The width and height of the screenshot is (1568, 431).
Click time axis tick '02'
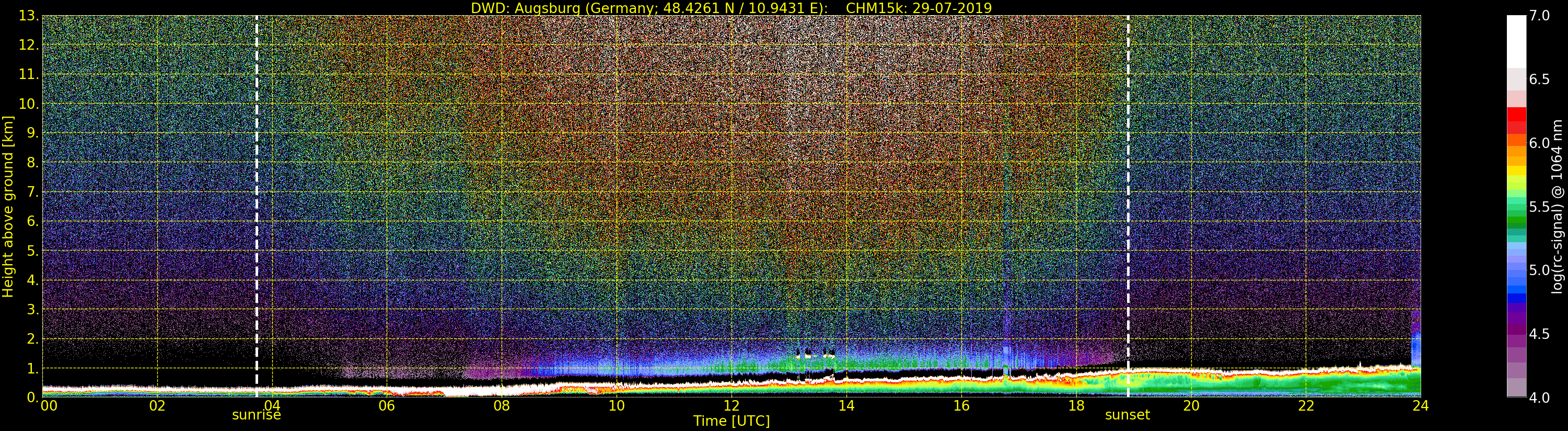(x=157, y=406)
